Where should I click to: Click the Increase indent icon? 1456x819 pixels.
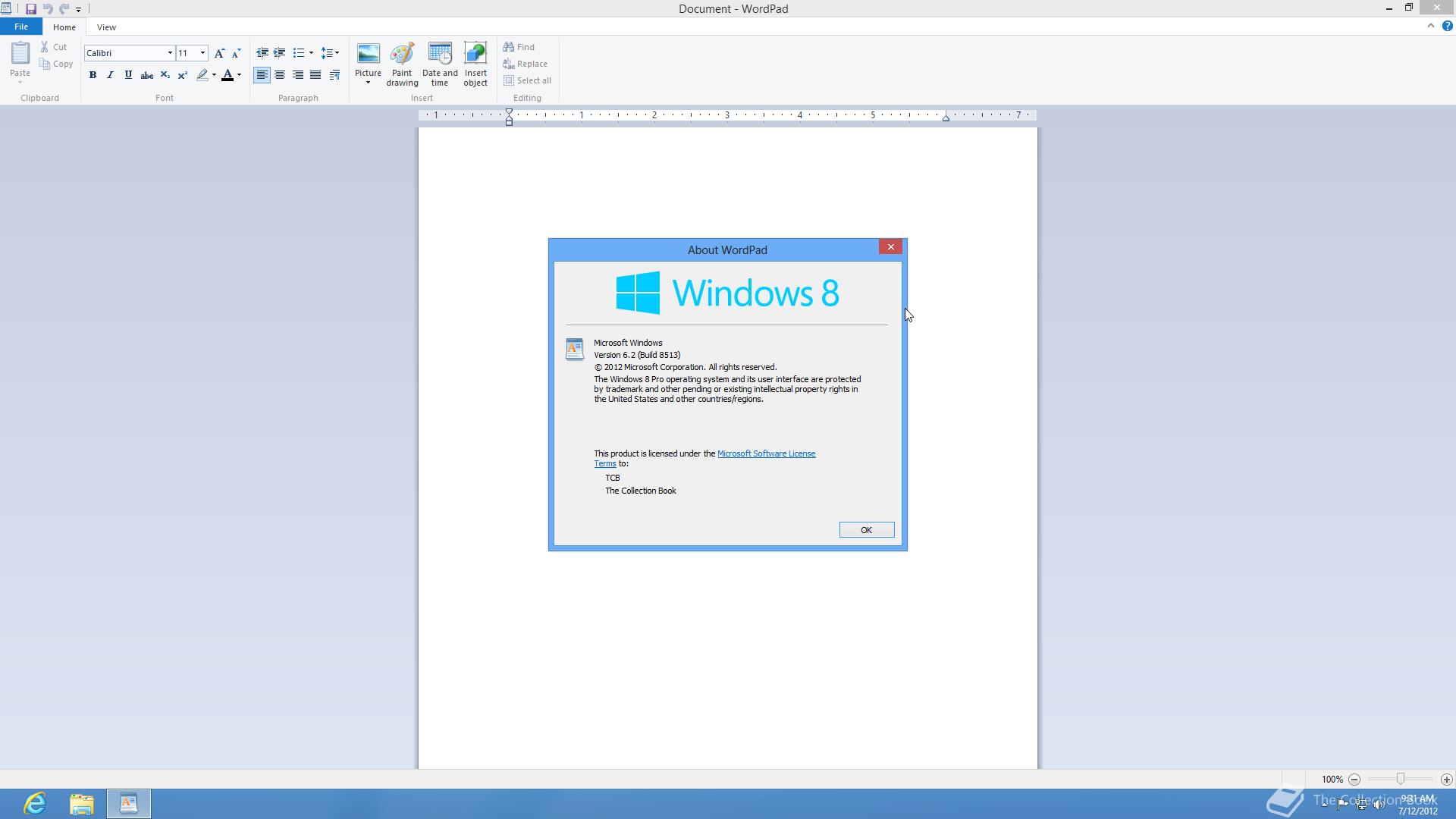(279, 53)
